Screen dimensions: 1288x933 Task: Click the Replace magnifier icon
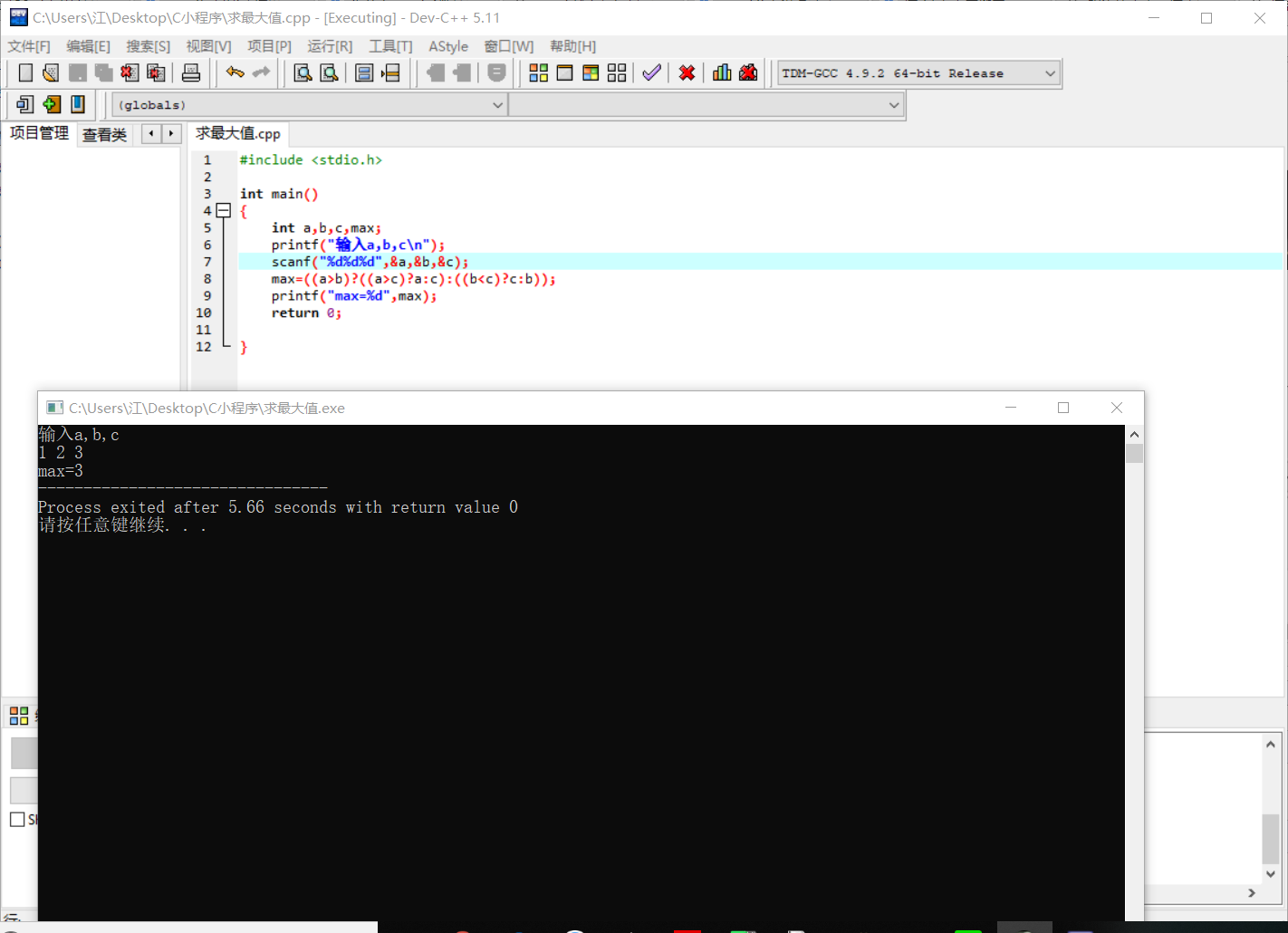pos(330,73)
